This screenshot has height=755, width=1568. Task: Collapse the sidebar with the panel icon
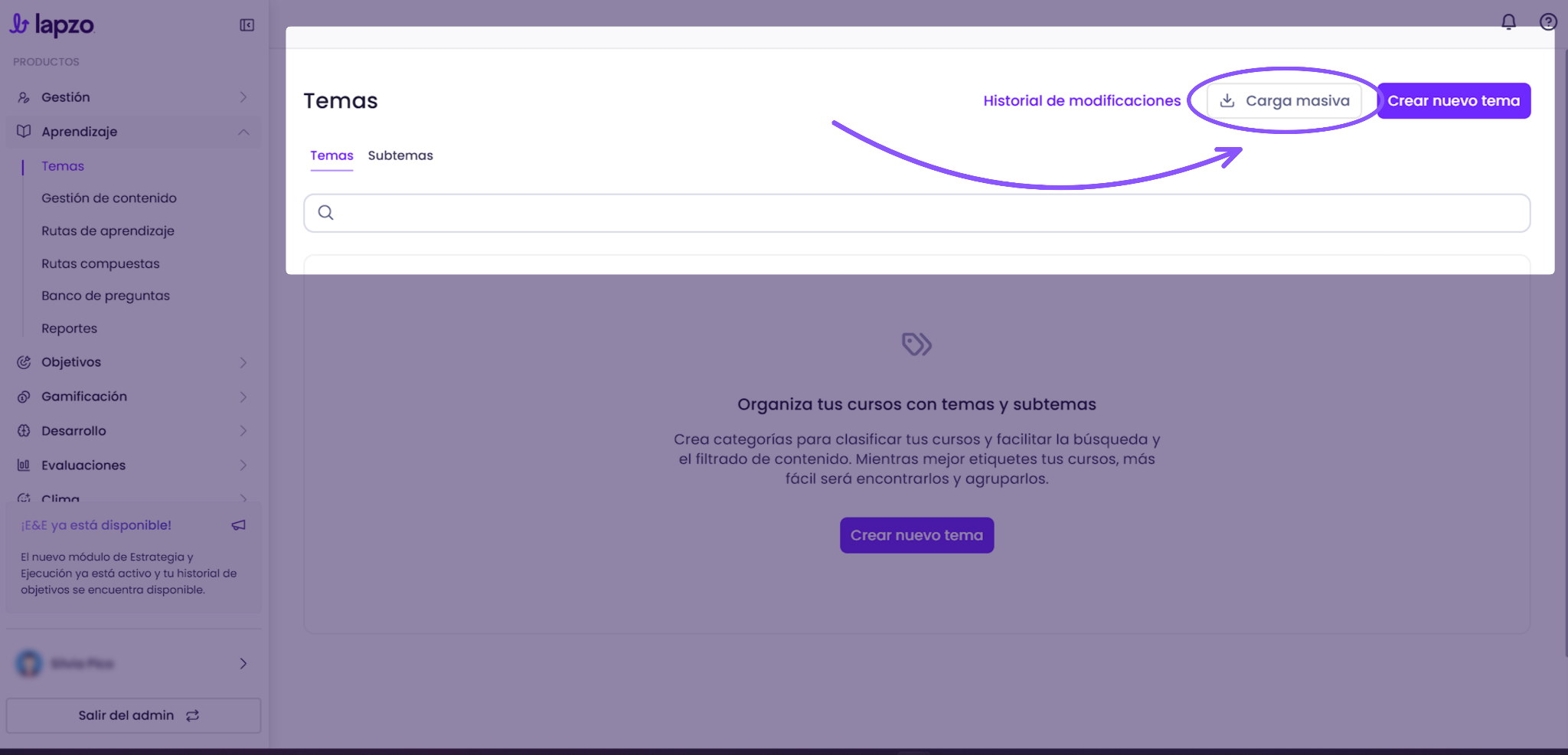(x=247, y=25)
